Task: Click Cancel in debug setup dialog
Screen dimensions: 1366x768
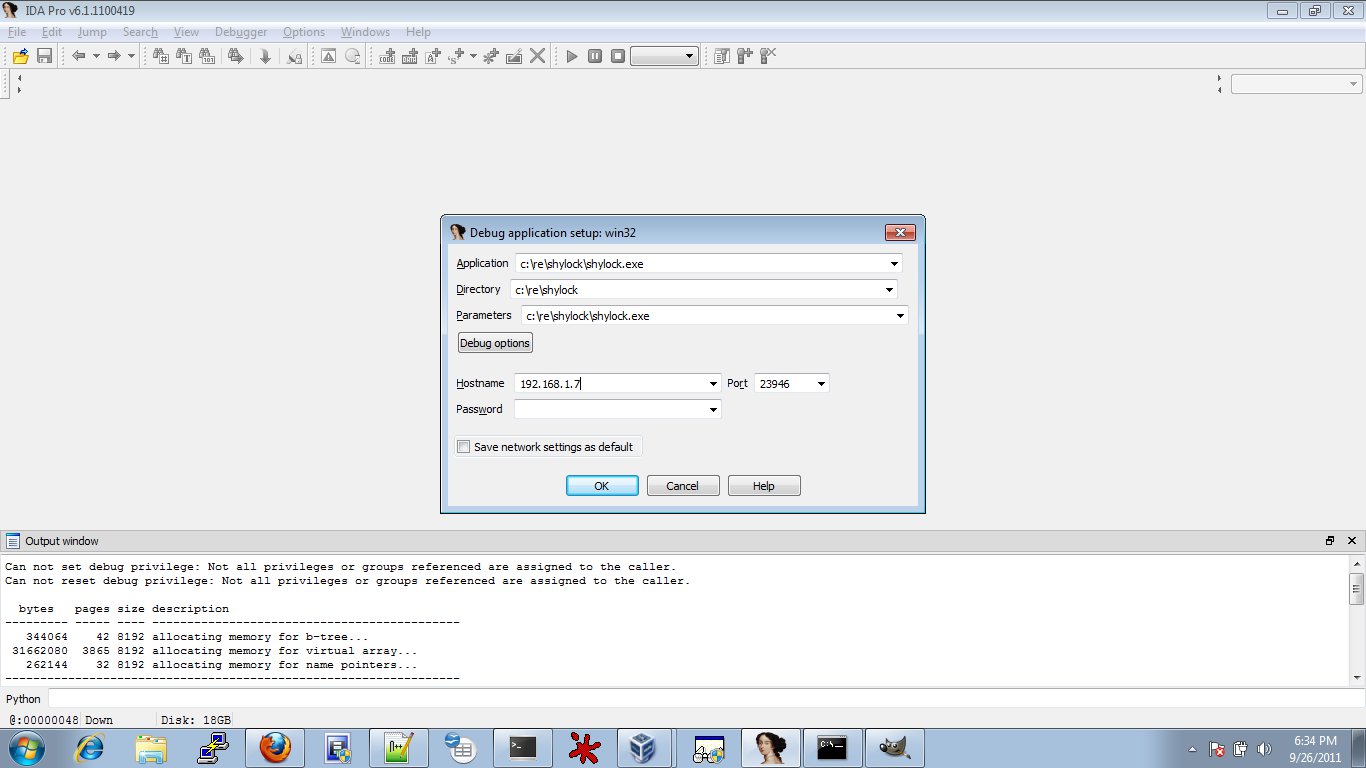Action: tap(683, 486)
